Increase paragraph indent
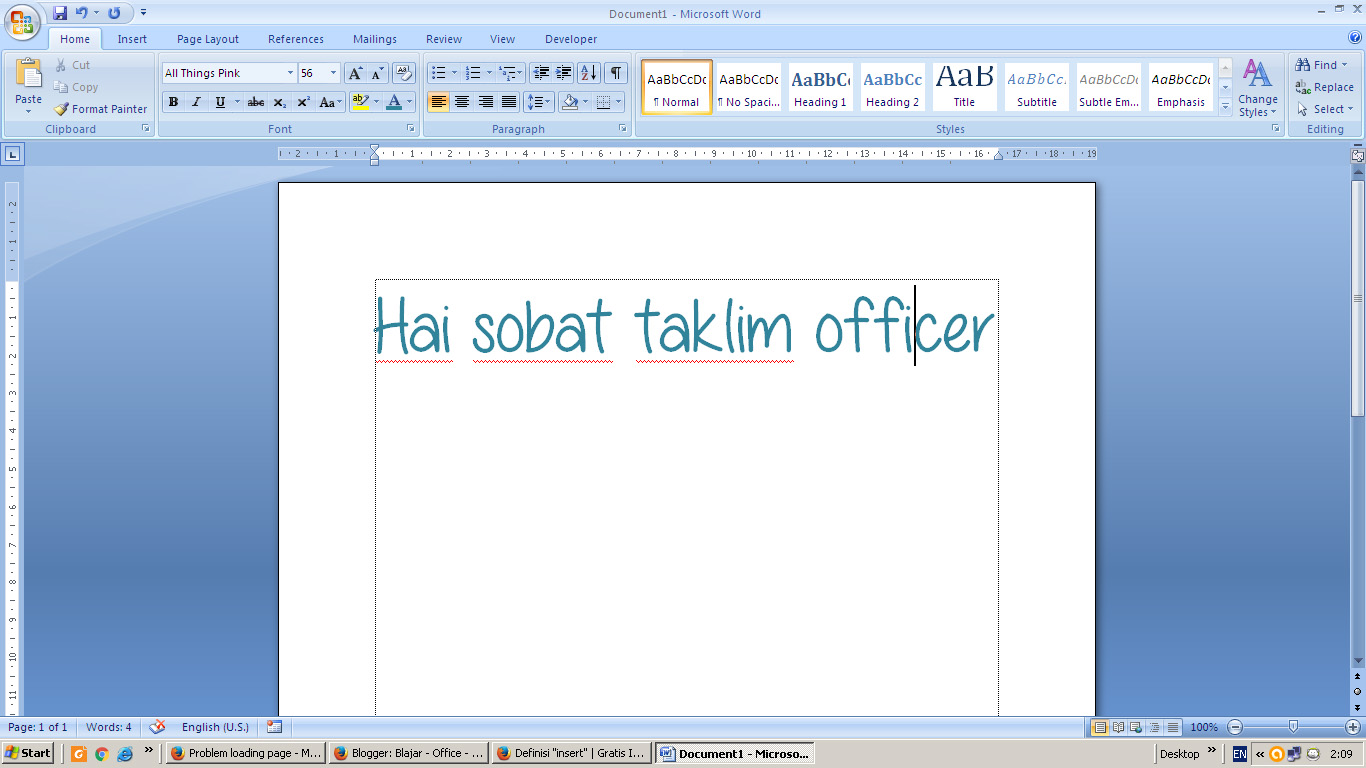The height and width of the screenshot is (768, 1366). (x=564, y=73)
